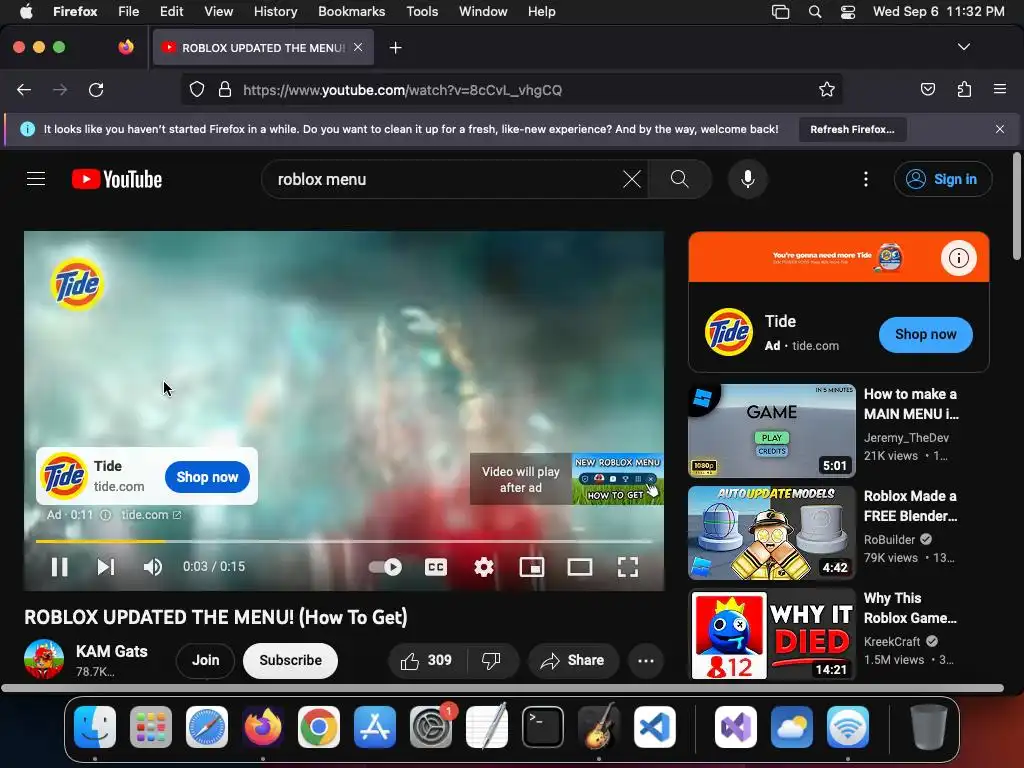Open tide.com link below ad overlay
Viewport: 1024px width, 768px height.
coord(151,515)
